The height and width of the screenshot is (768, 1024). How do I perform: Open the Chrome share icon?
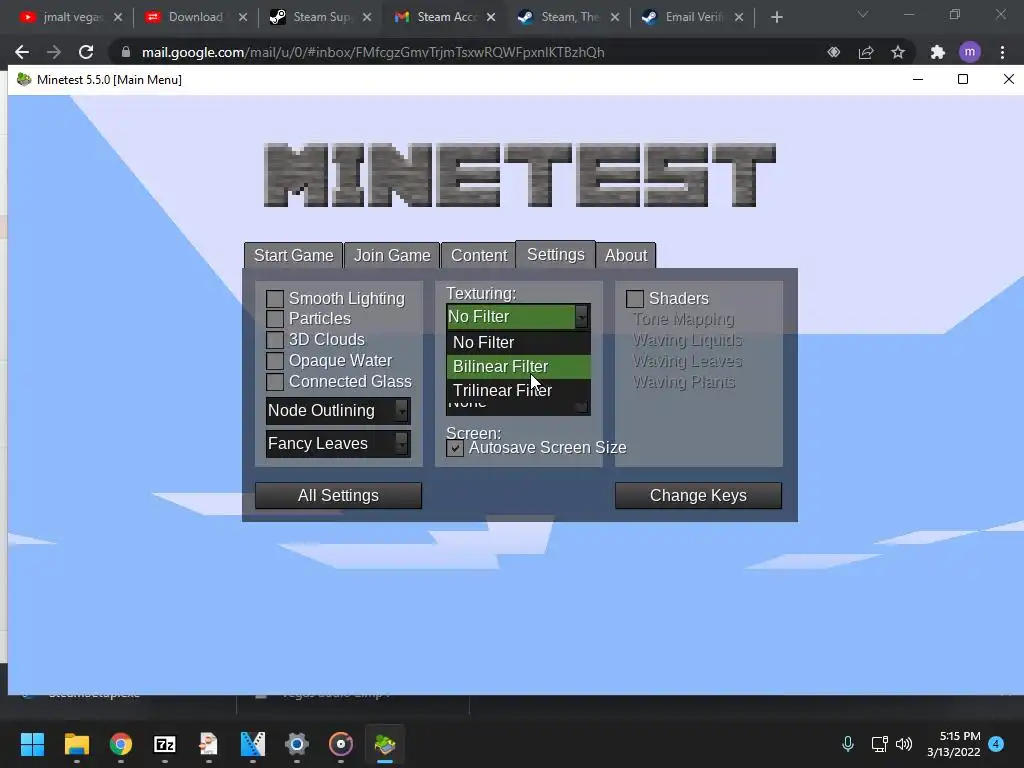pos(866,52)
